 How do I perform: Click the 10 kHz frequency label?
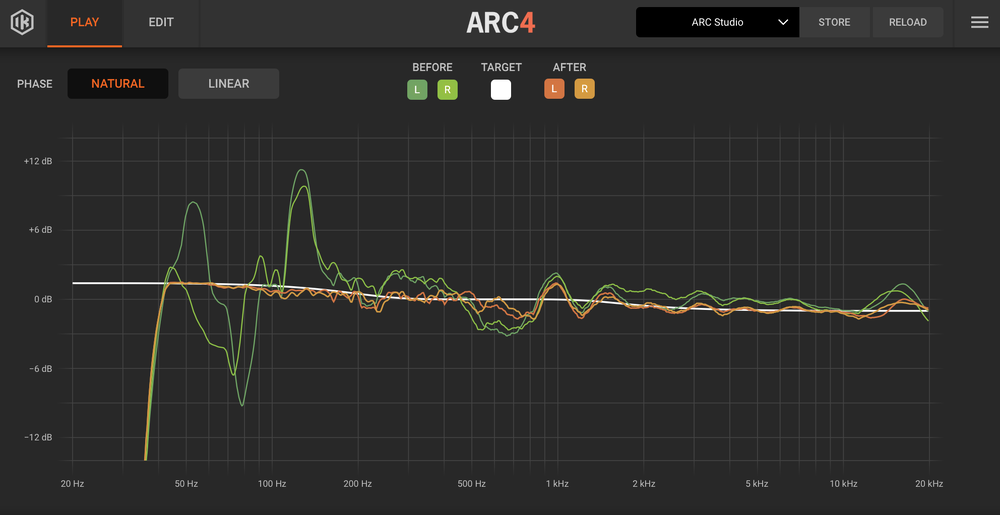(842, 484)
